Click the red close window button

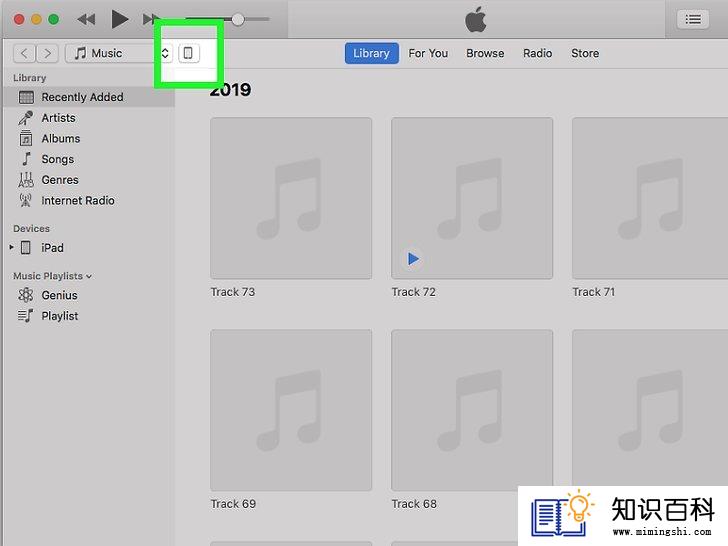click(19, 20)
